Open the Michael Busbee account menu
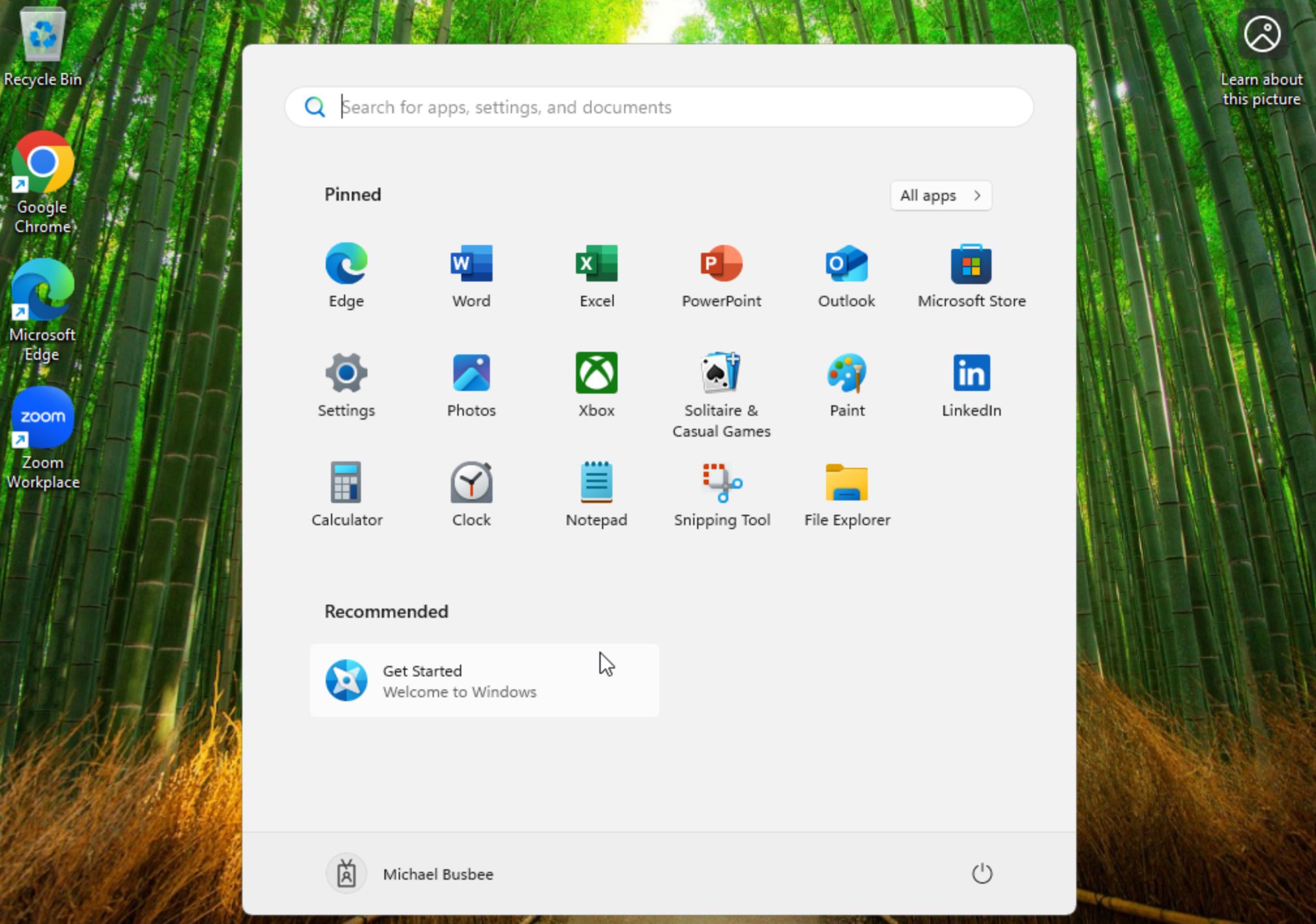Screen dimensions: 1316x924 coord(410,874)
